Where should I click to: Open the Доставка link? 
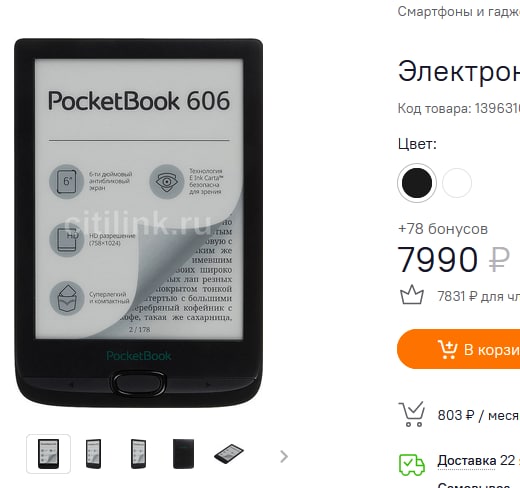pos(467,461)
